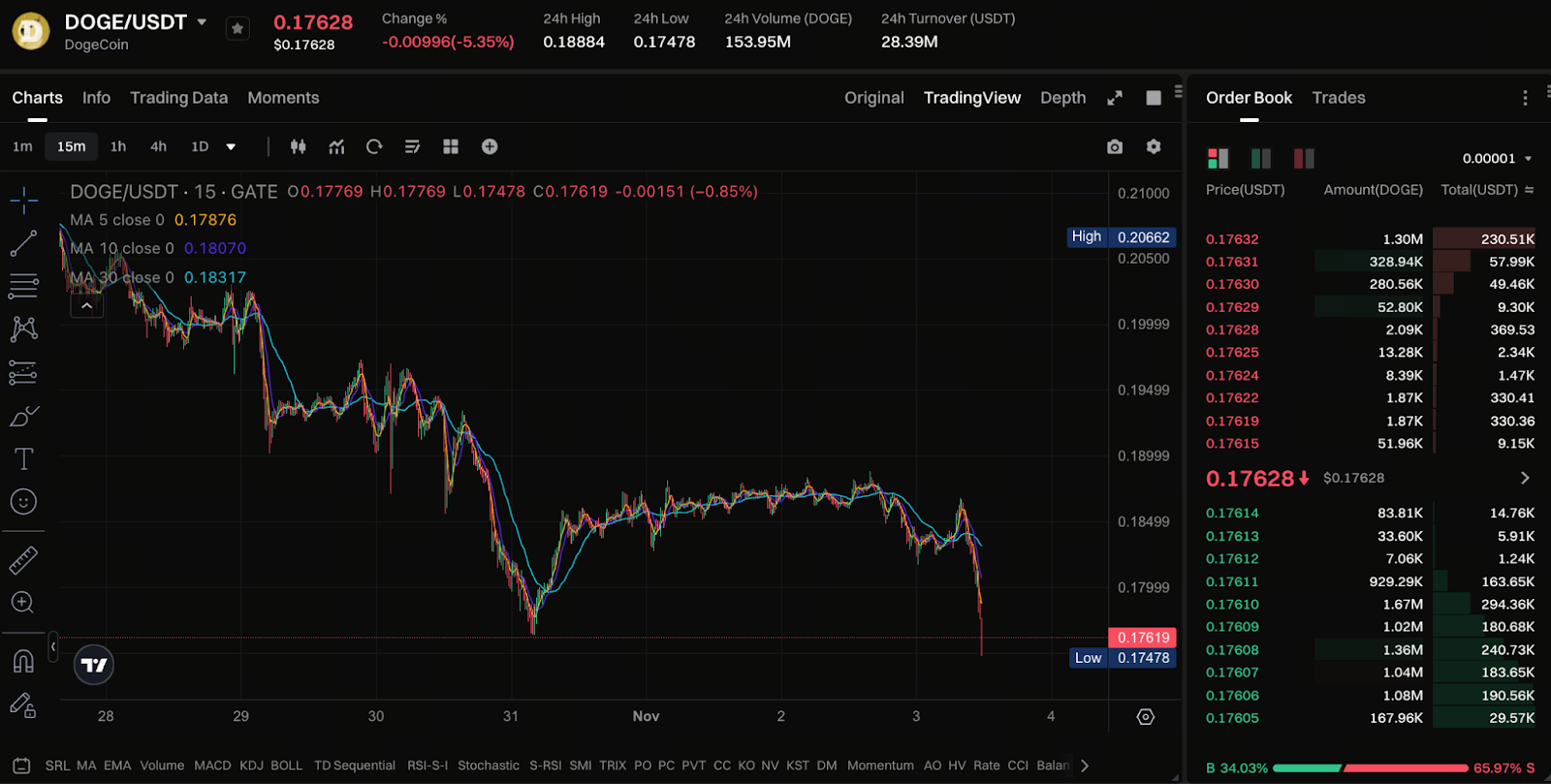The height and width of the screenshot is (784, 1551).
Task: Show only sell orders in order book
Action: [1304, 158]
